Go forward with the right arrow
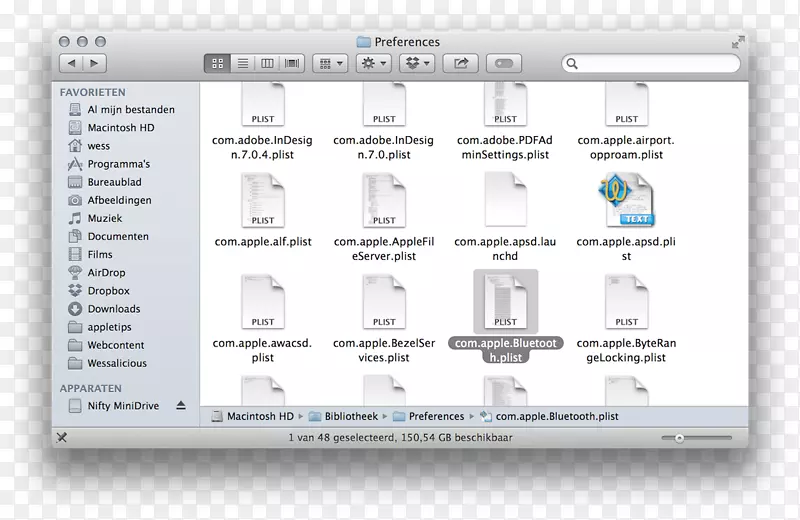 click(94, 63)
